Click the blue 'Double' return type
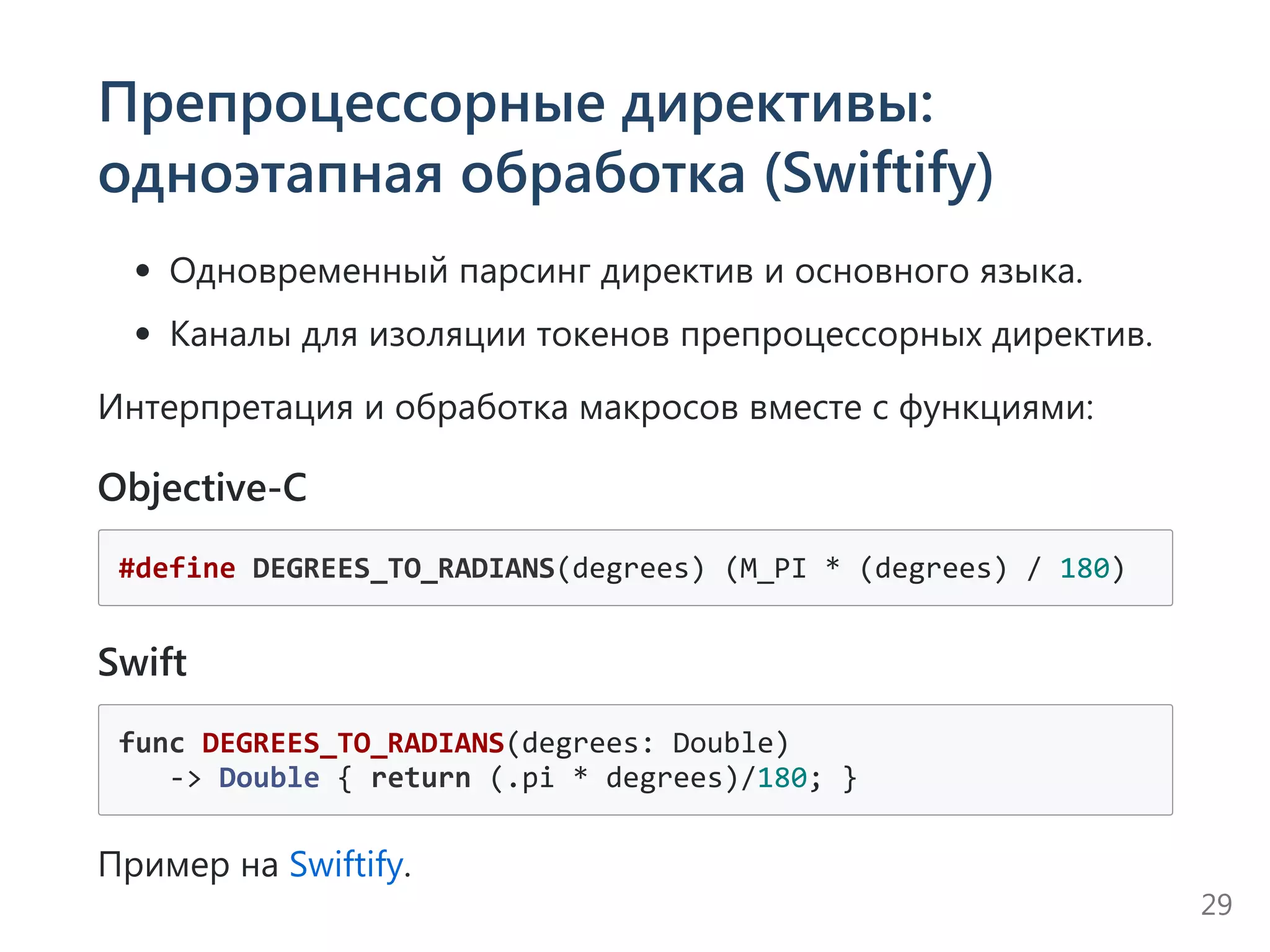The width and height of the screenshot is (1270, 952). pos(269,778)
